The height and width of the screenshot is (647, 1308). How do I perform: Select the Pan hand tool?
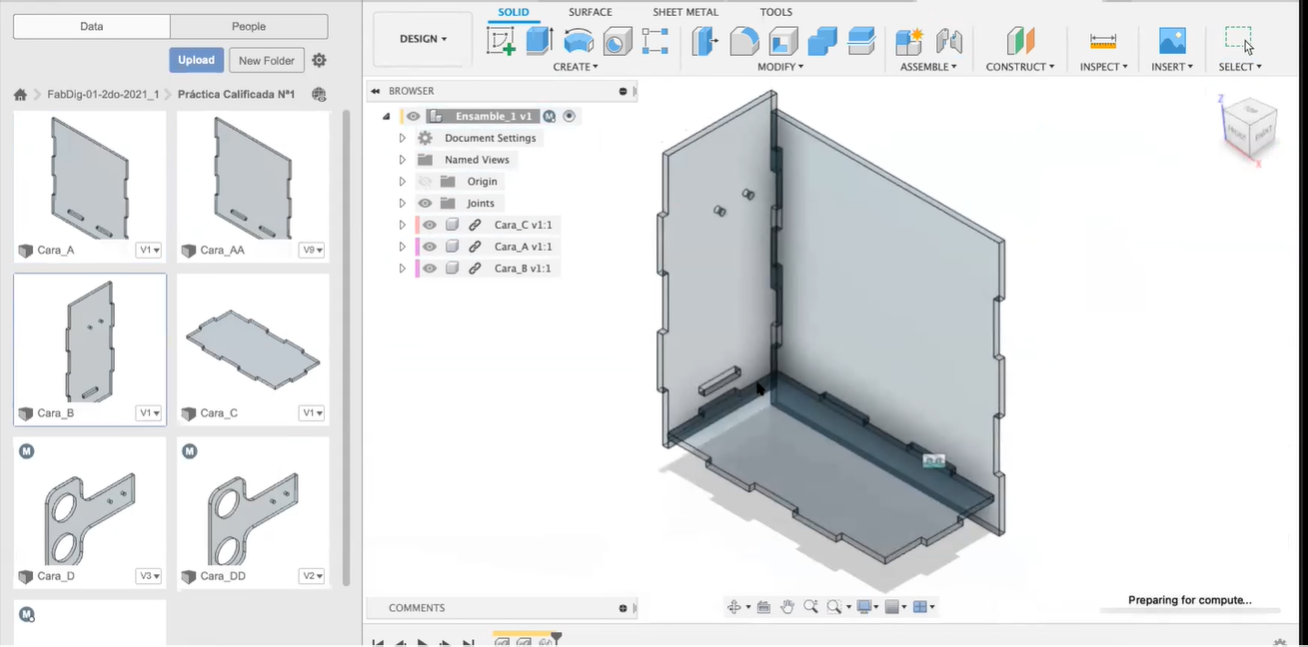coord(787,607)
